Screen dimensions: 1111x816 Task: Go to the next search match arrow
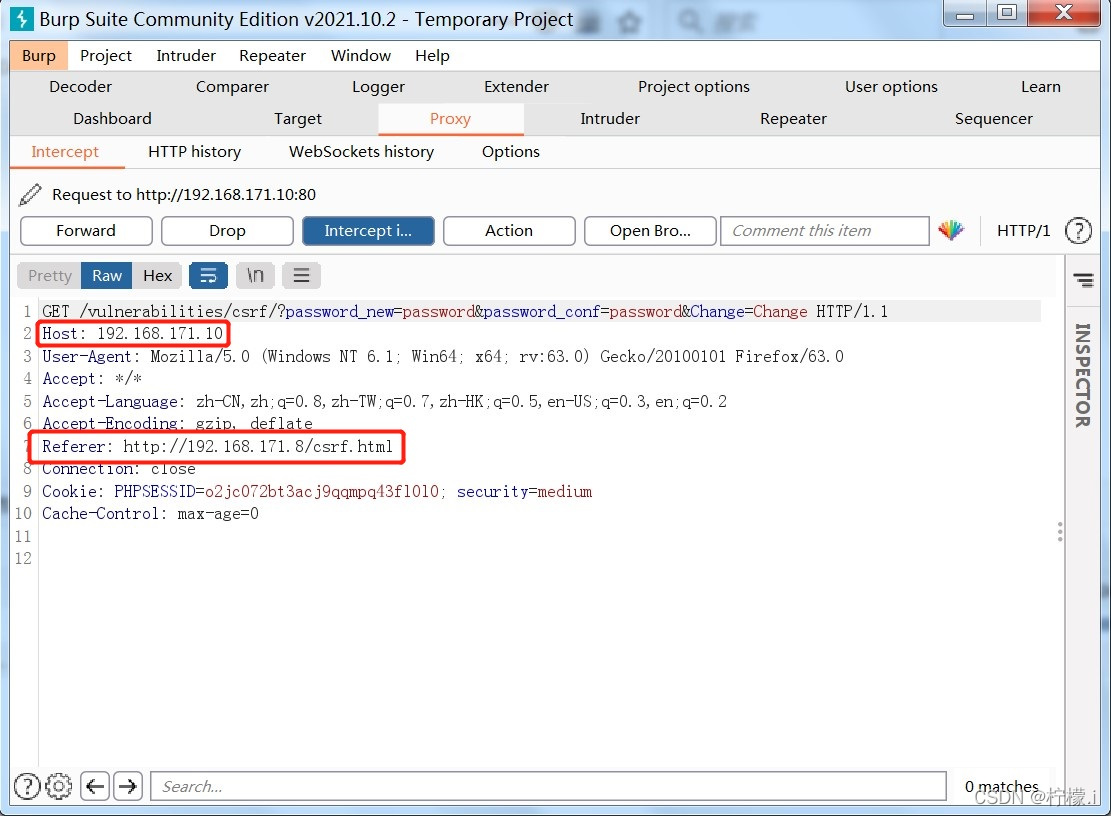coord(128,786)
